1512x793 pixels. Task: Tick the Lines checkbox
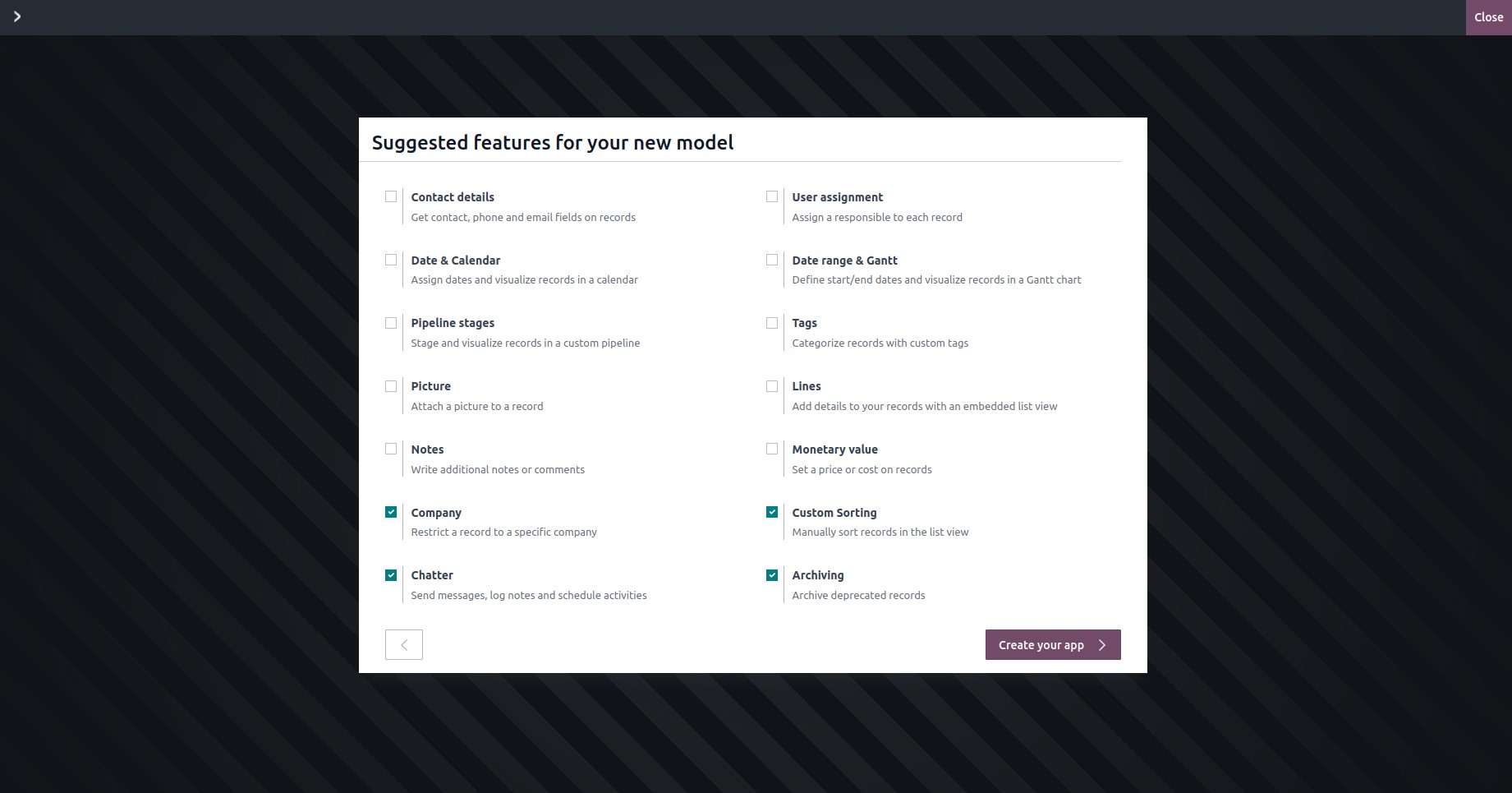[772, 386]
